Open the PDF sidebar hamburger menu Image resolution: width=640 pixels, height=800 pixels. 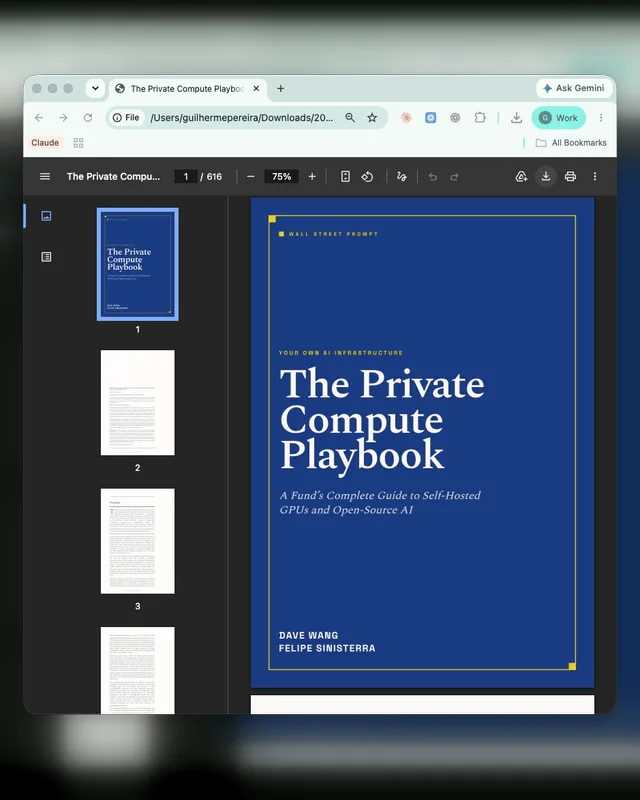coord(45,177)
